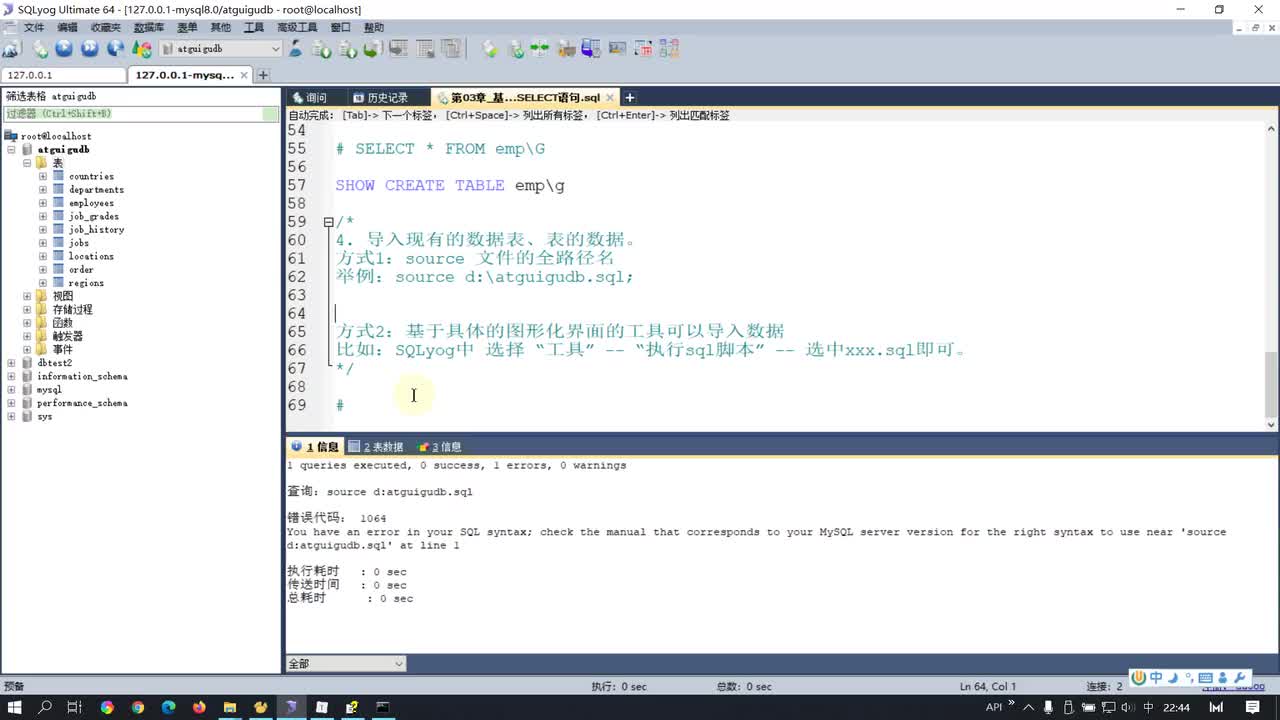The width and height of the screenshot is (1280, 720).
Task: Close the 第03章 SELECT语句.sql tab
Action: pos(609,97)
